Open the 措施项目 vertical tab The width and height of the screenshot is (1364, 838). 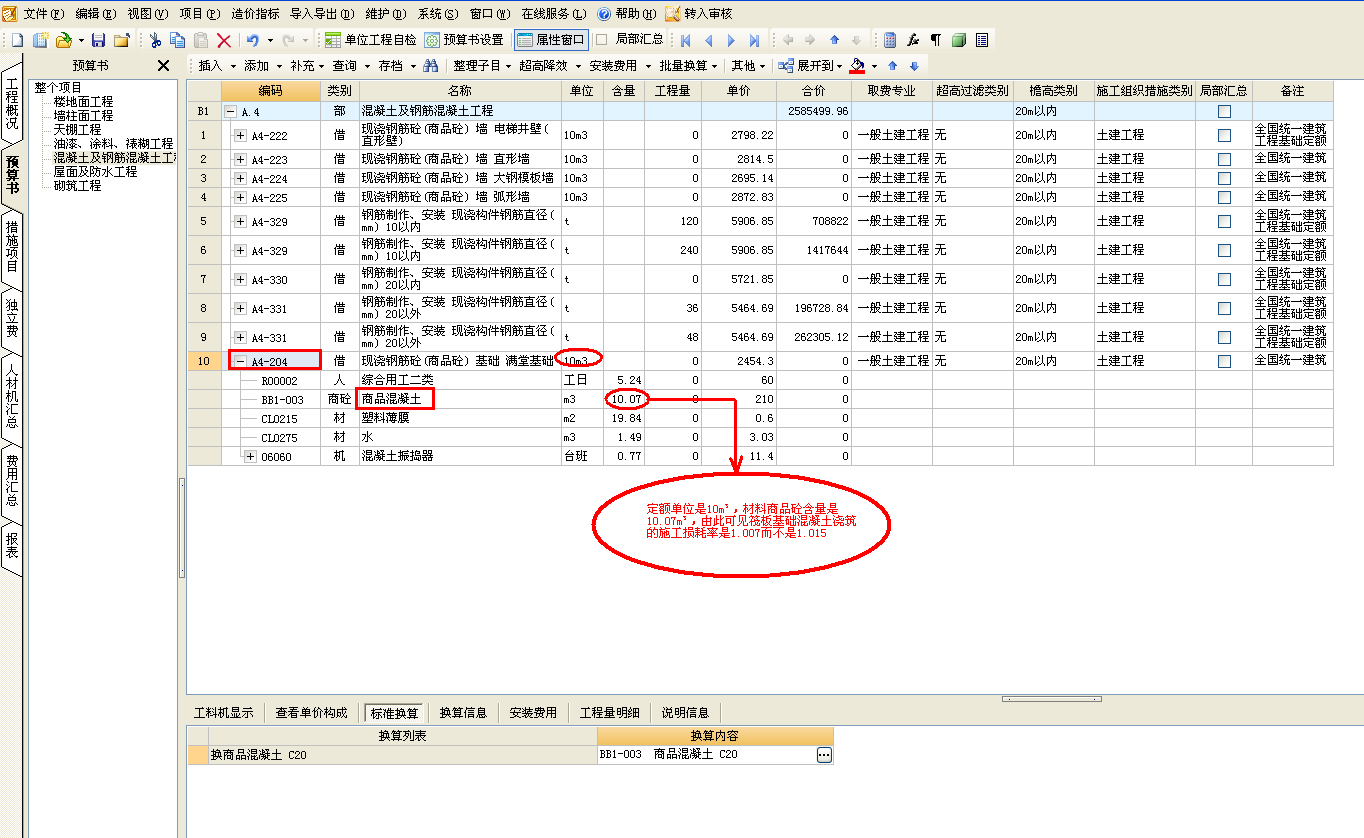pyautogui.click(x=12, y=248)
